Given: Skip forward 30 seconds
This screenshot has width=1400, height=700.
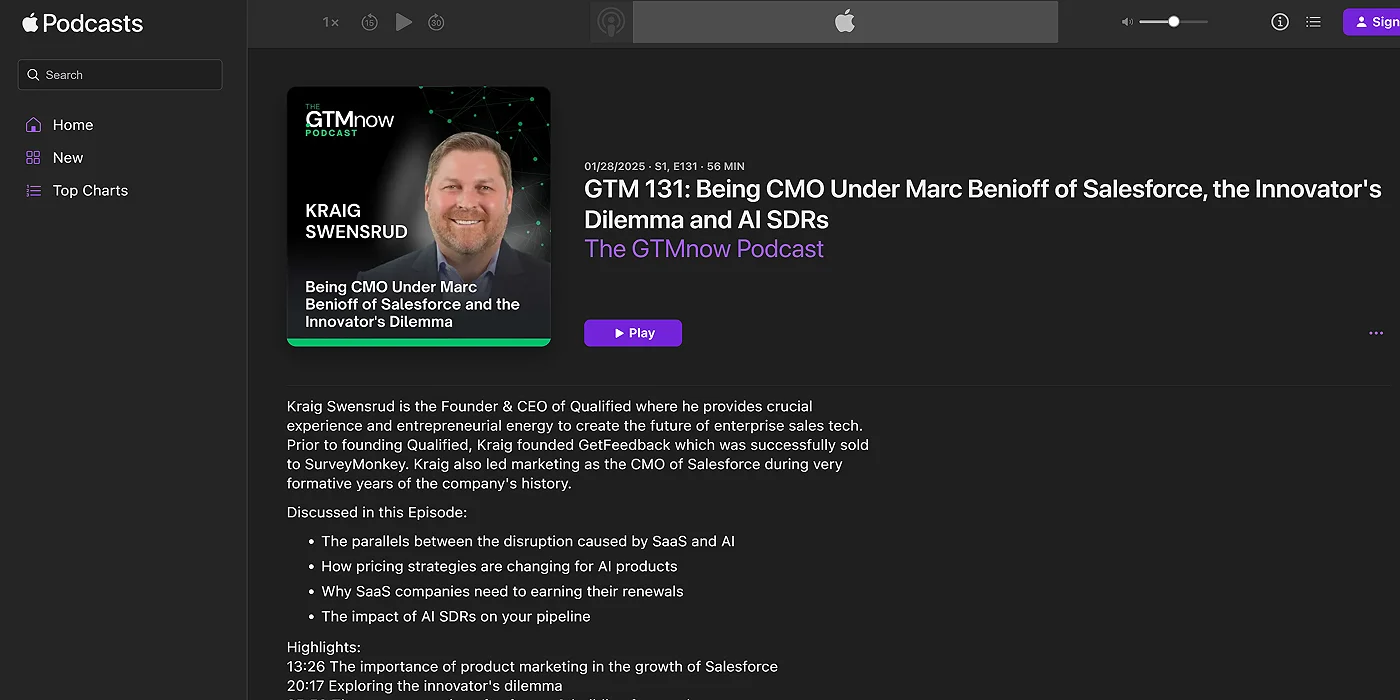Looking at the screenshot, I should tap(436, 22).
